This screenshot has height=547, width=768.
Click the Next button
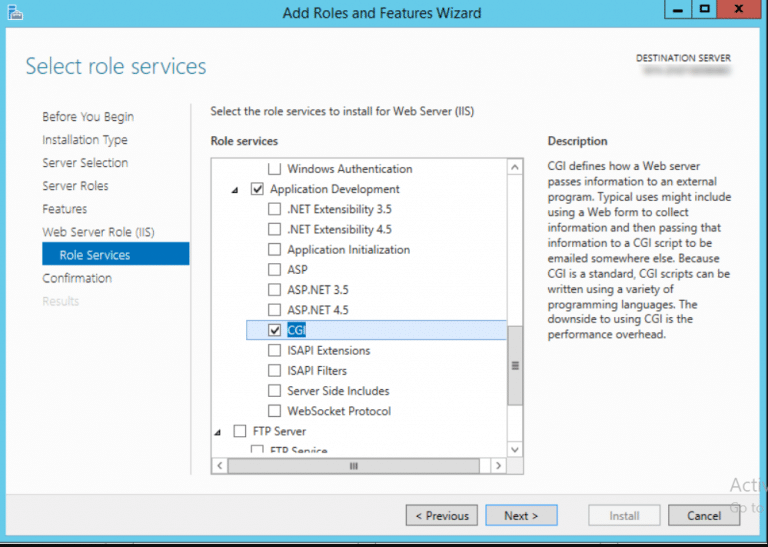click(x=521, y=515)
